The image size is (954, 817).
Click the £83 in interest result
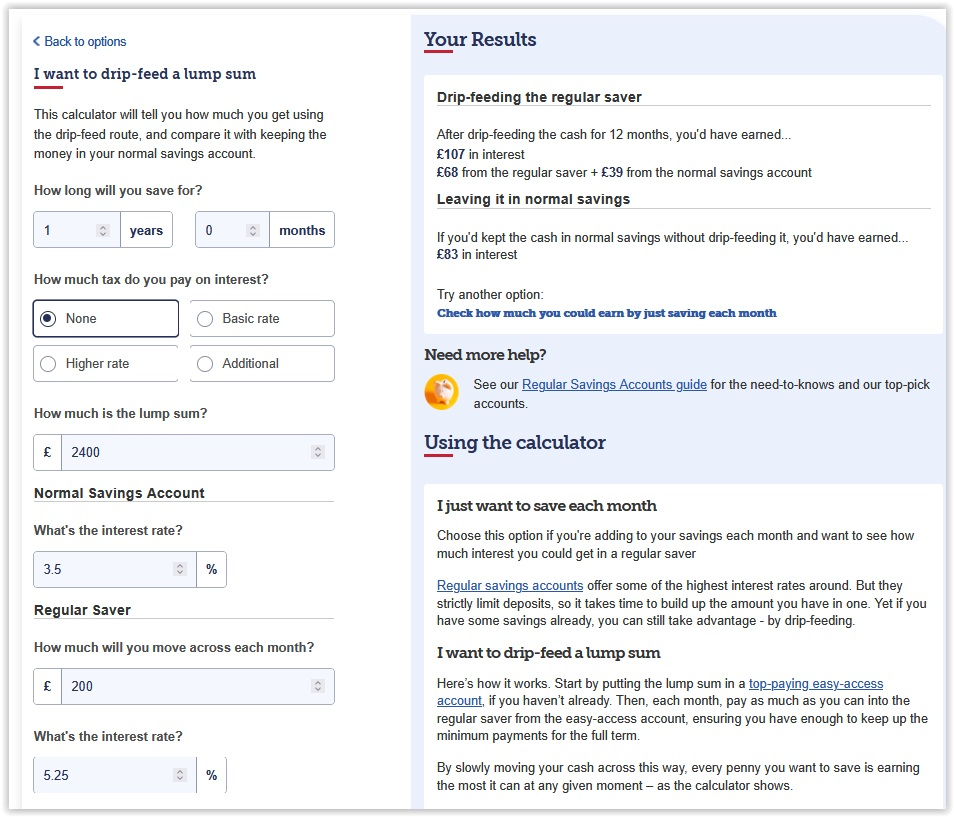click(476, 254)
